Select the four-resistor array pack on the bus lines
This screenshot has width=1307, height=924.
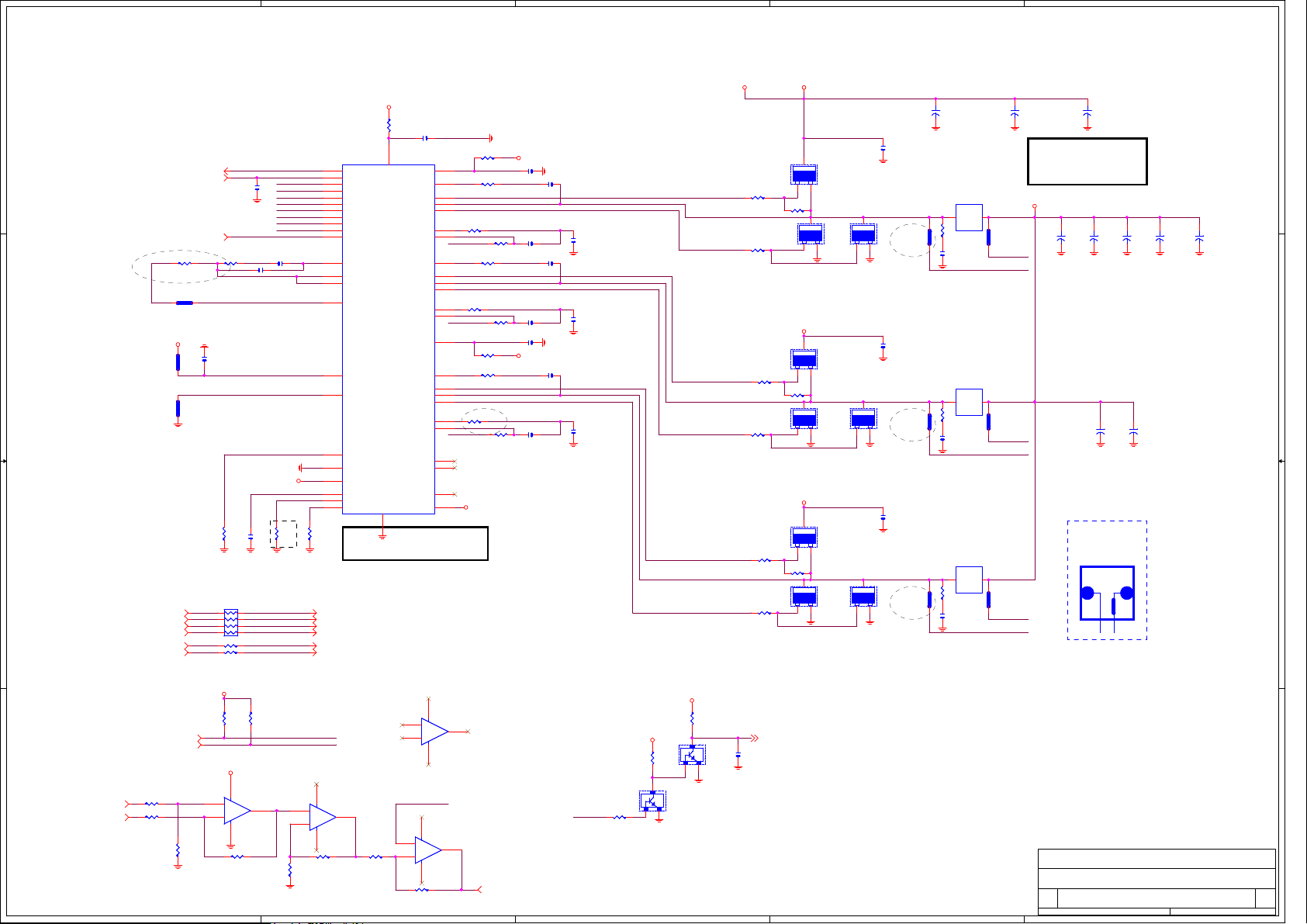click(230, 622)
